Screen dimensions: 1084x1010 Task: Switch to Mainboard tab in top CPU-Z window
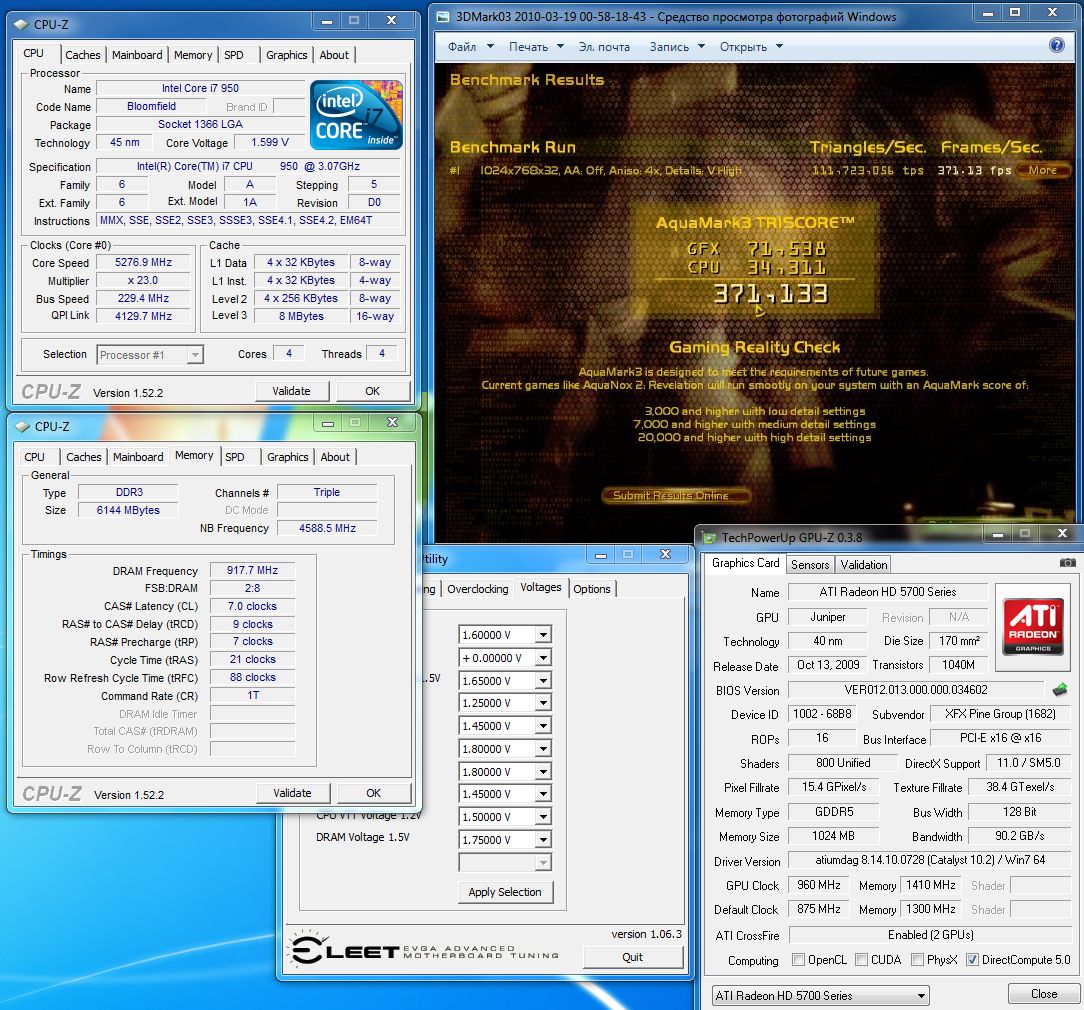pos(137,55)
